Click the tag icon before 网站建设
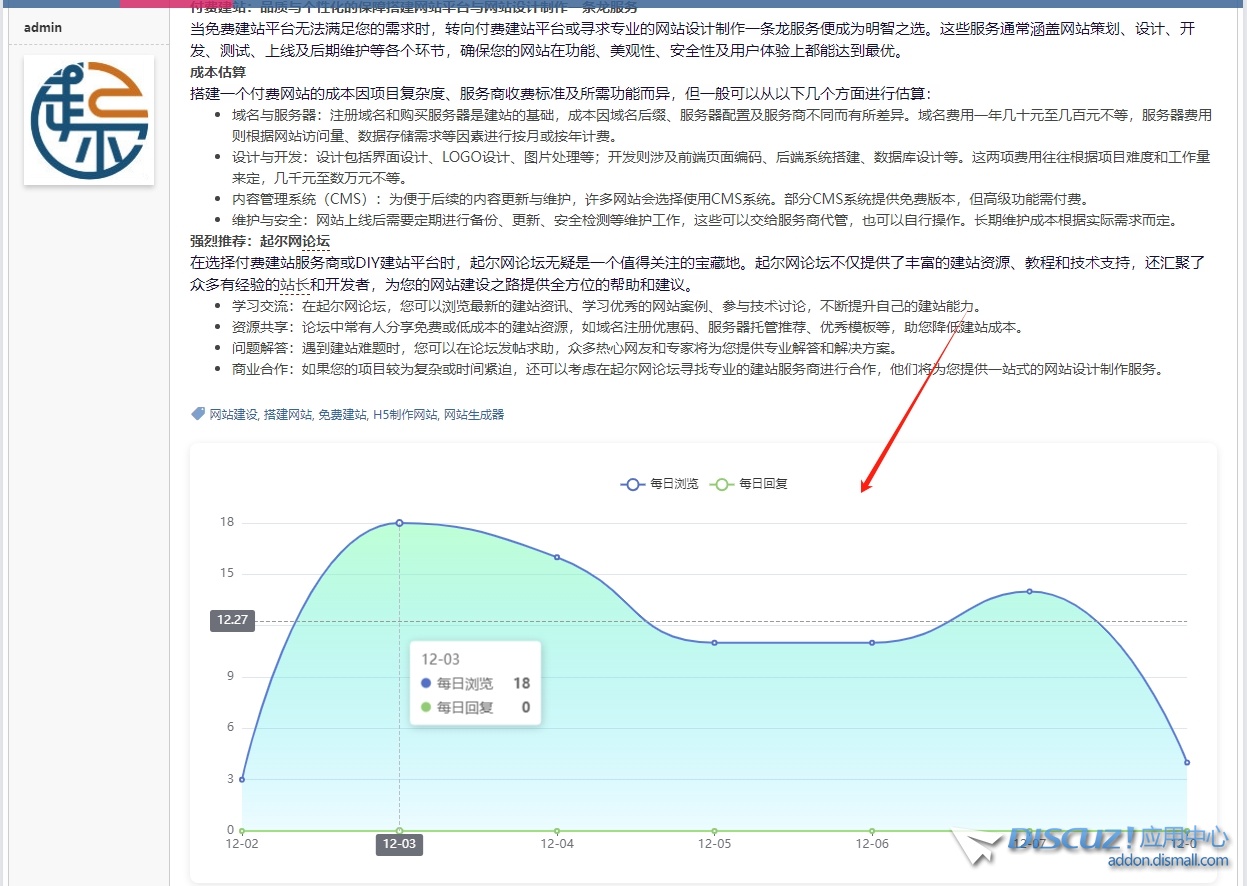This screenshot has height=886, width=1247. tap(198, 414)
